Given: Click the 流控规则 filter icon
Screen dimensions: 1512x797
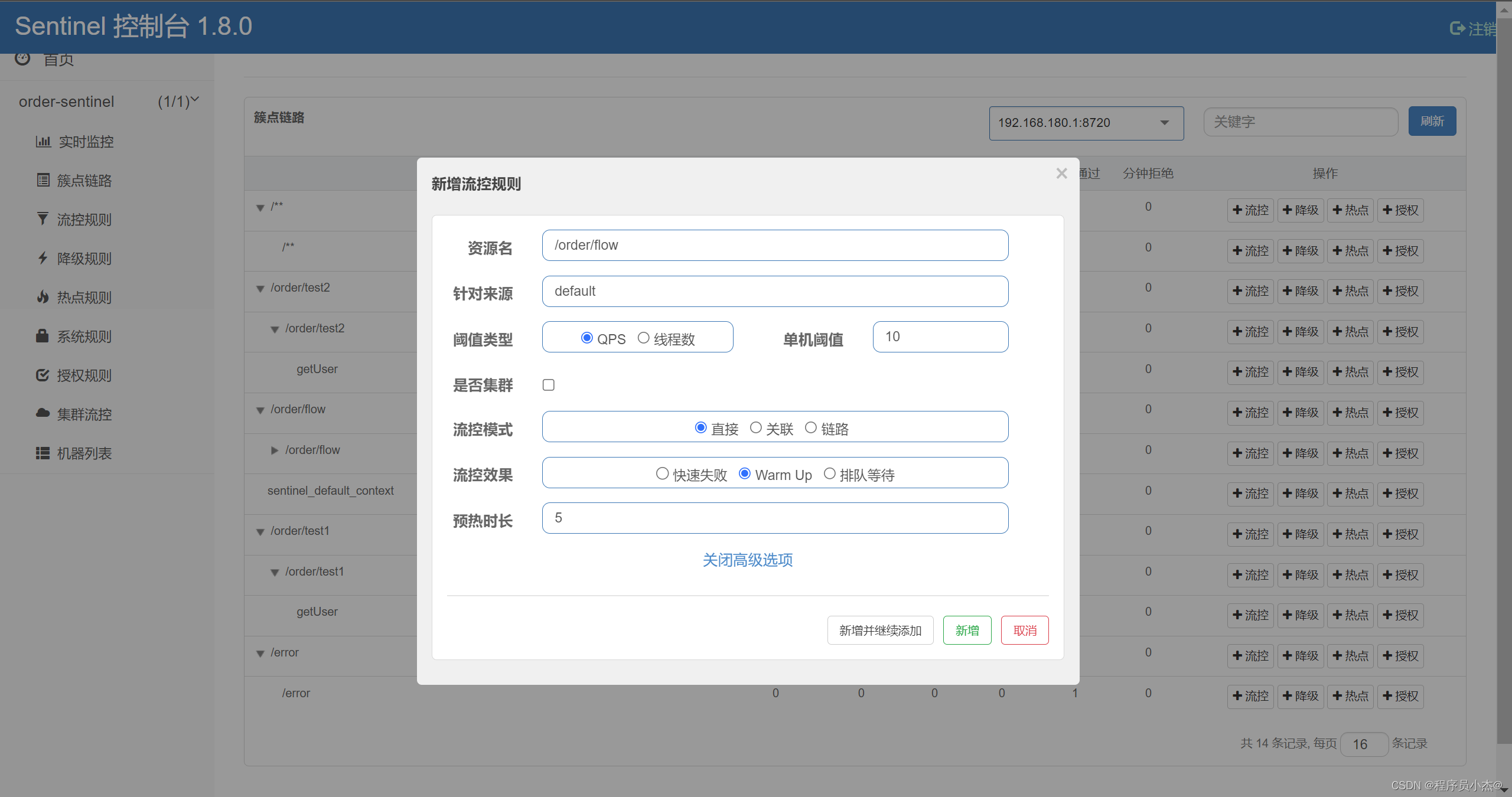Looking at the screenshot, I should [x=43, y=219].
